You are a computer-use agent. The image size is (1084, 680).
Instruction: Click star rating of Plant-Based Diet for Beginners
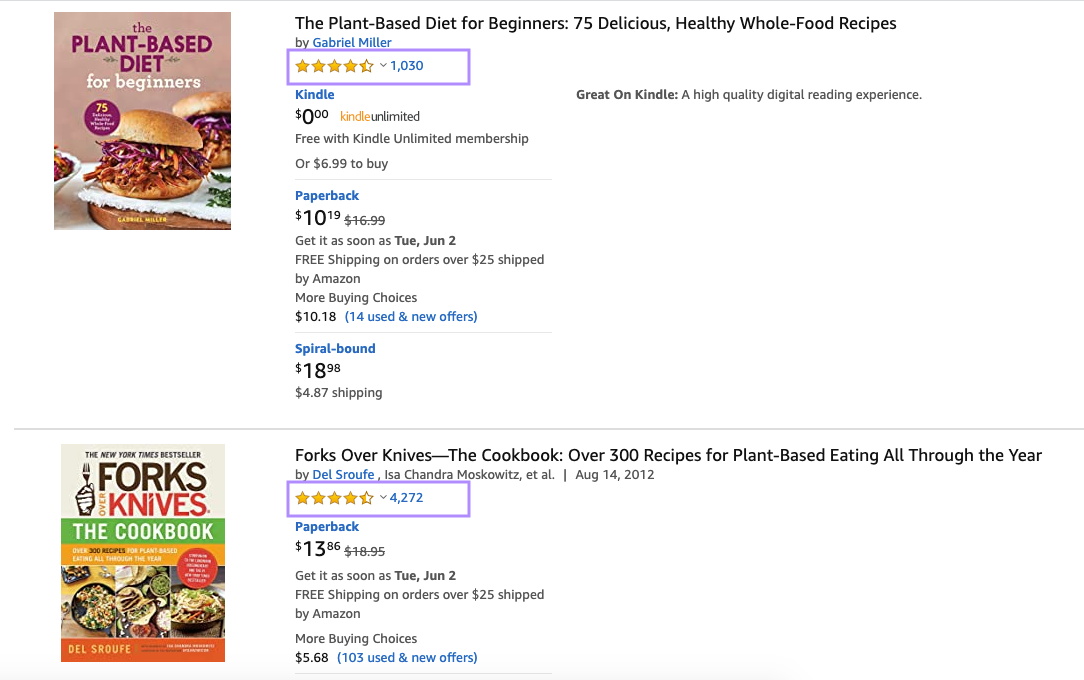tap(334, 66)
